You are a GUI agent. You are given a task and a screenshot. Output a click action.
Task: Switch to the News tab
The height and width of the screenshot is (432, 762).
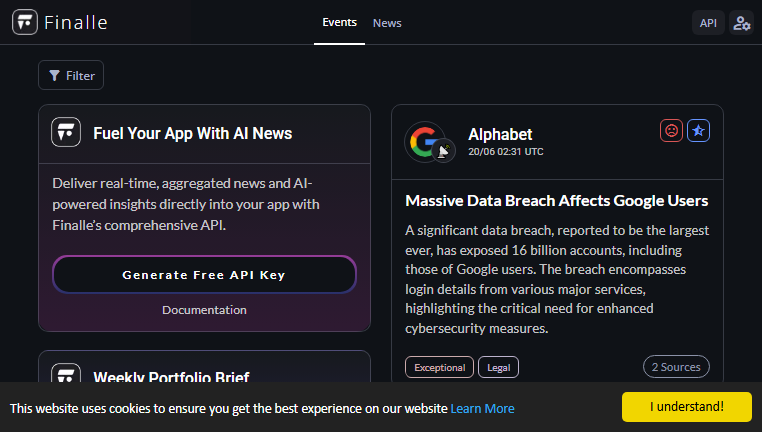coord(387,23)
